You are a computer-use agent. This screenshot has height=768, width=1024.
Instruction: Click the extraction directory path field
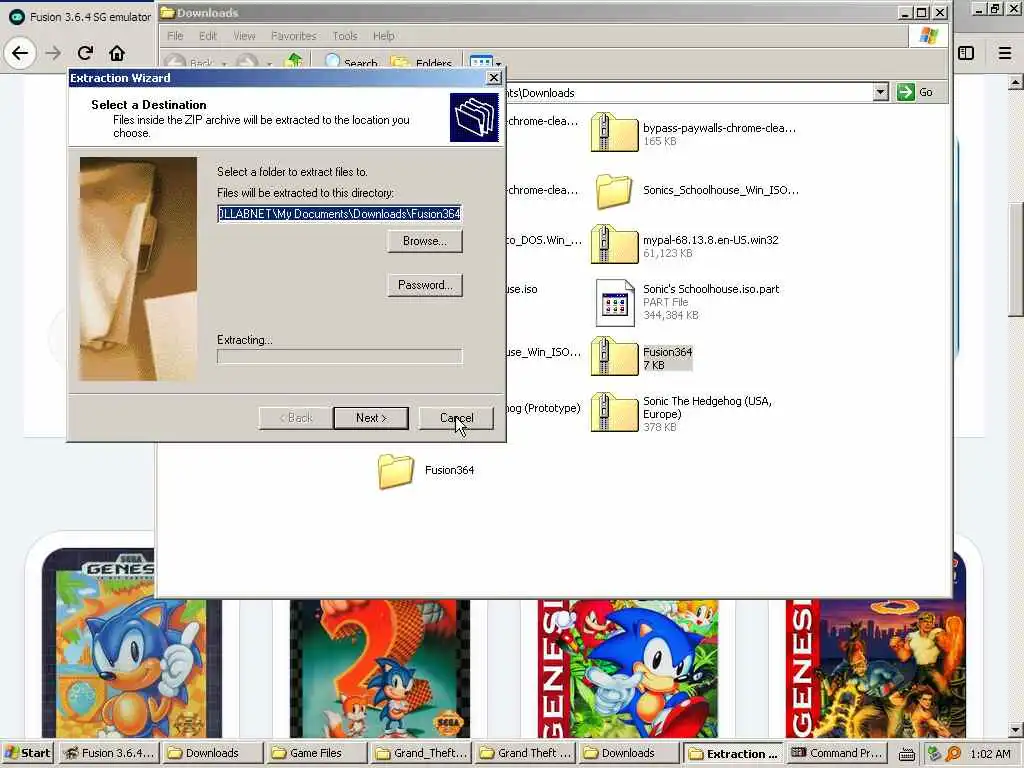pos(340,214)
